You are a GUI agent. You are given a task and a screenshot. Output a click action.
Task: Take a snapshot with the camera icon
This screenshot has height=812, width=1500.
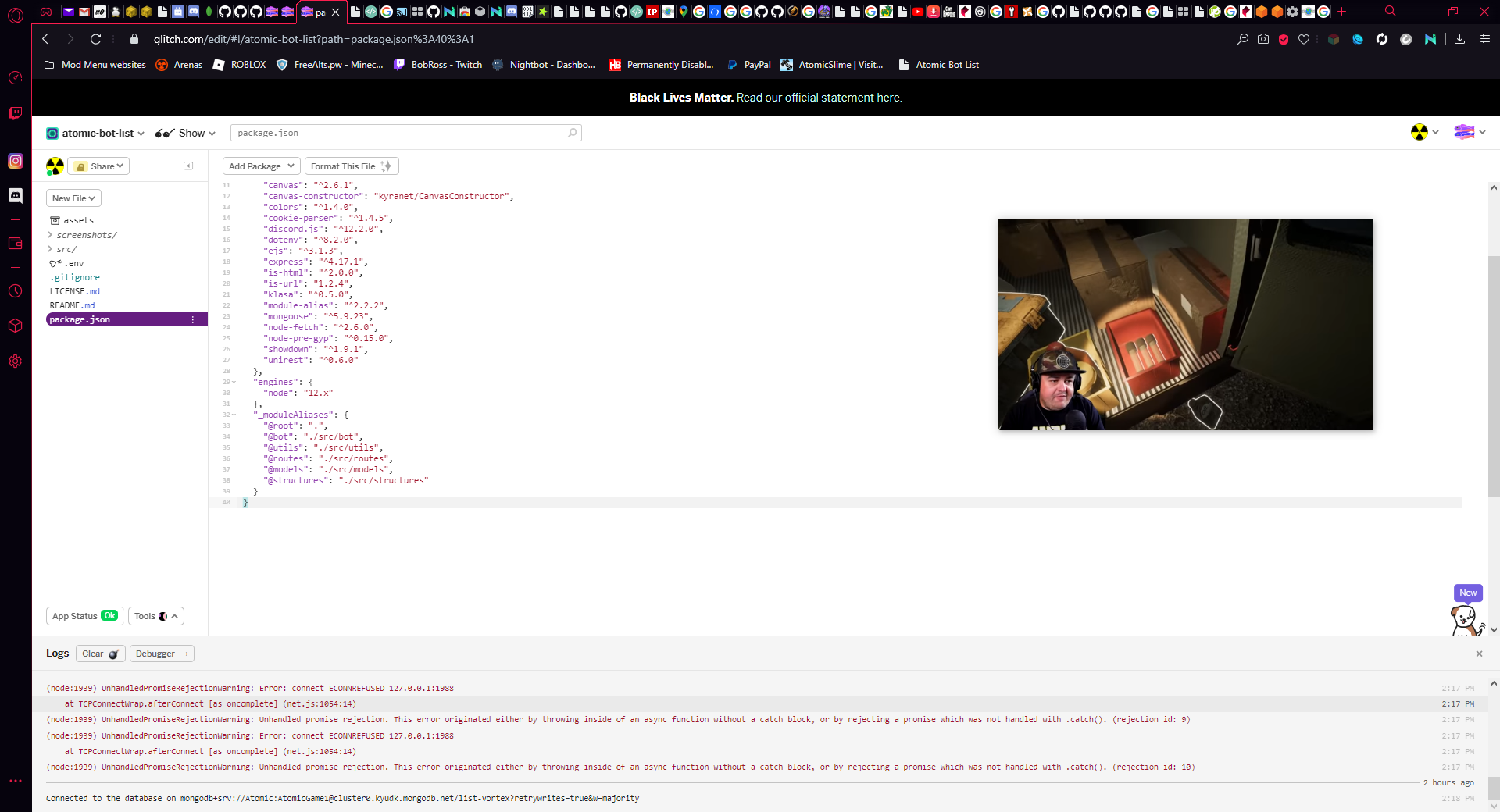click(1263, 39)
